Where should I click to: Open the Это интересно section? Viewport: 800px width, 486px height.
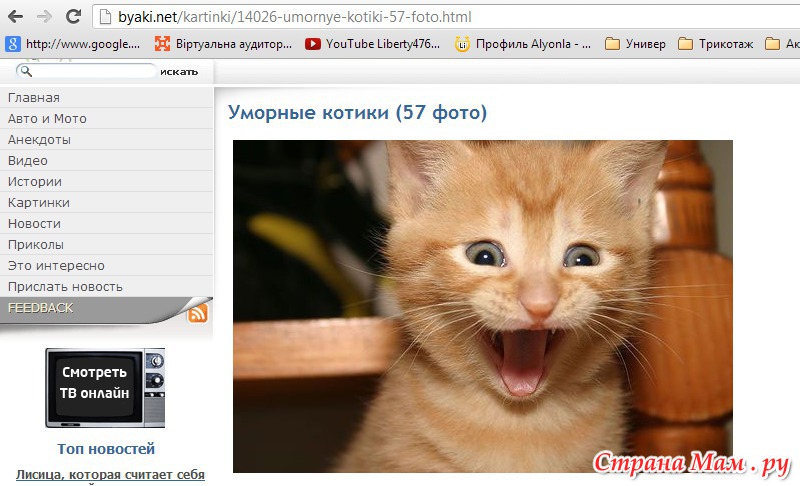106,265
